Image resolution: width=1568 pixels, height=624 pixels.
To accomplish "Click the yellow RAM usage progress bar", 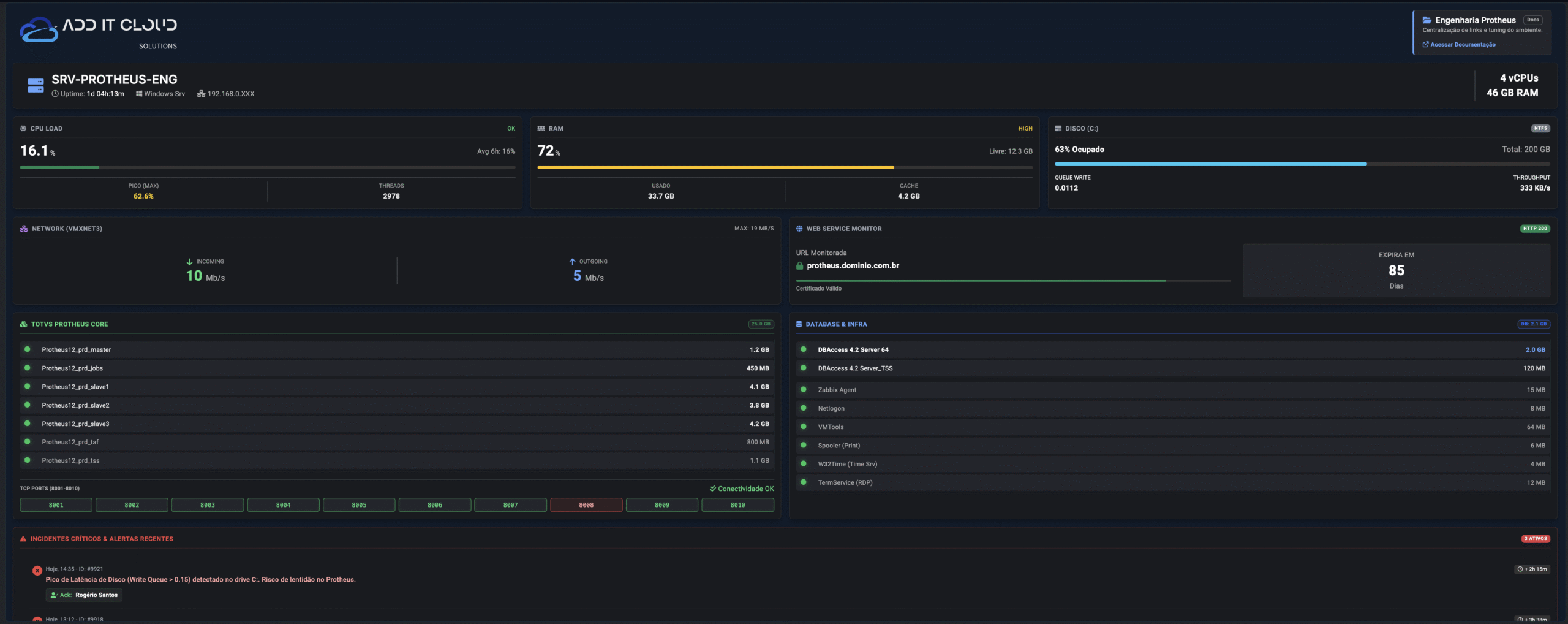I will point(715,167).
